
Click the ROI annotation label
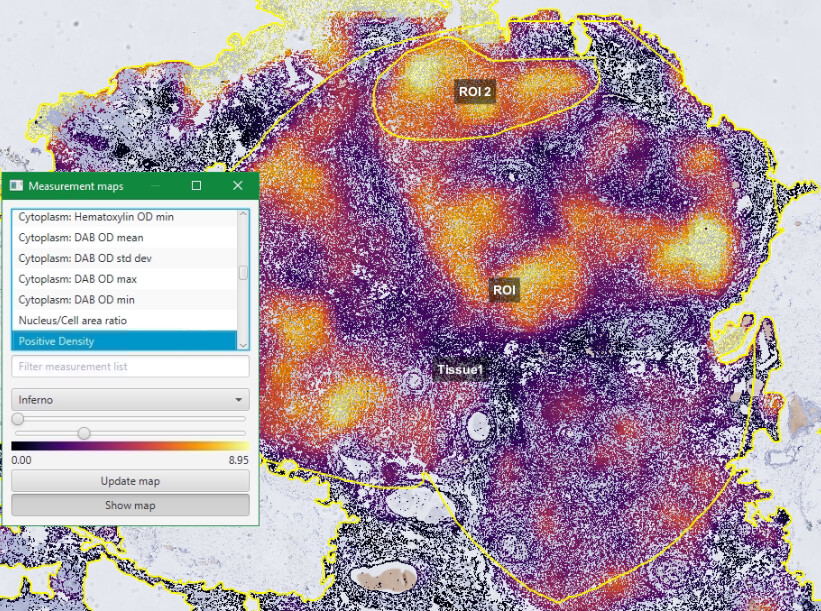click(x=505, y=290)
